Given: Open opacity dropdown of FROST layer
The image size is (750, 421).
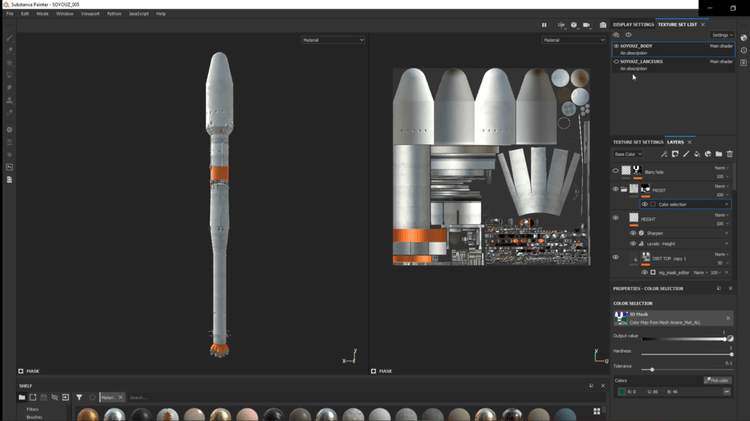Looking at the screenshot, I should [722, 195].
